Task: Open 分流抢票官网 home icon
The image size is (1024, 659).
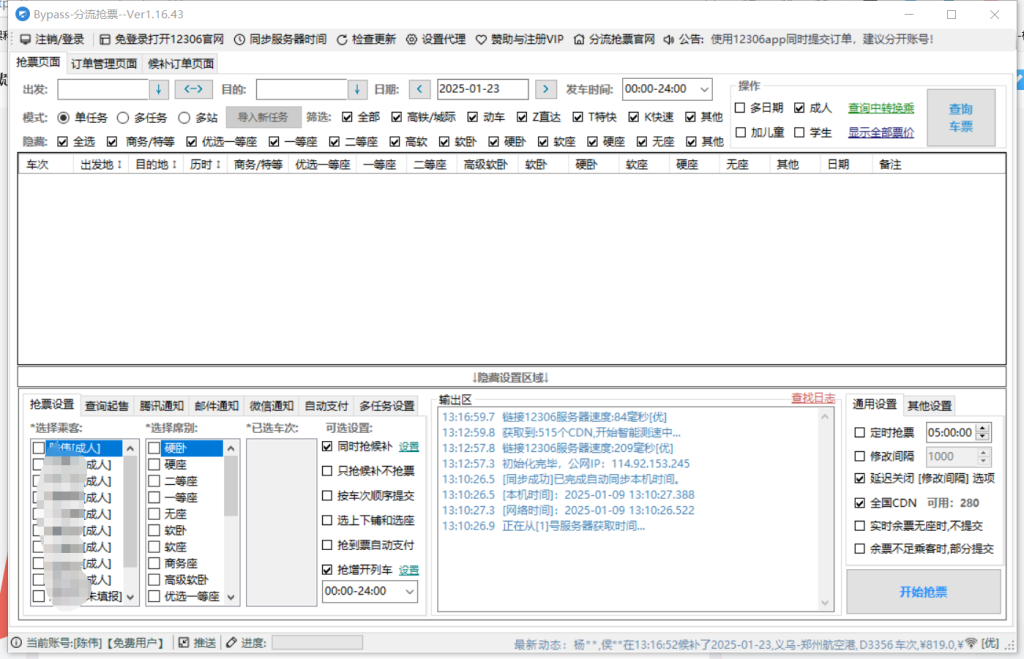Action: point(579,39)
